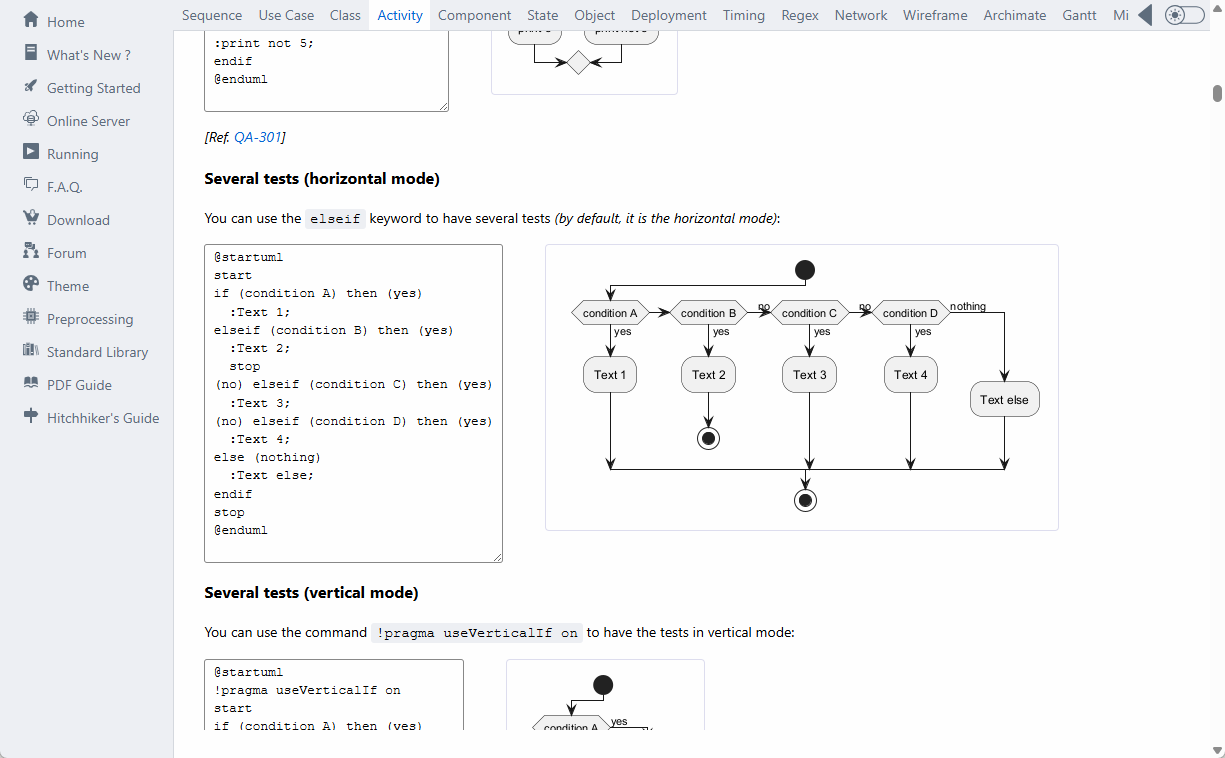Select the Deployment tab
The height and width of the screenshot is (758, 1225).
point(669,15)
